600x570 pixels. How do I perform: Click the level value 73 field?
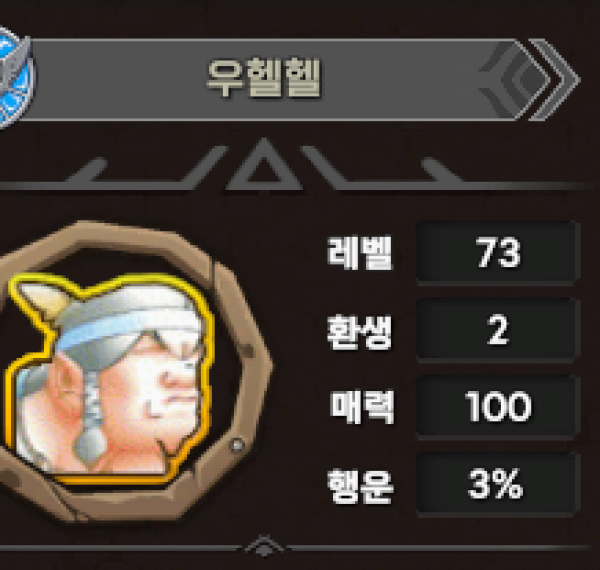[x=498, y=252]
